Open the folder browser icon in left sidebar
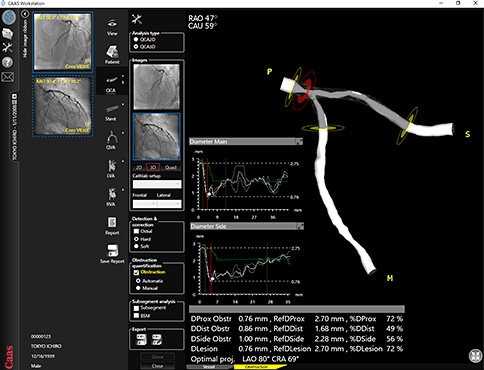 coord(8,33)
